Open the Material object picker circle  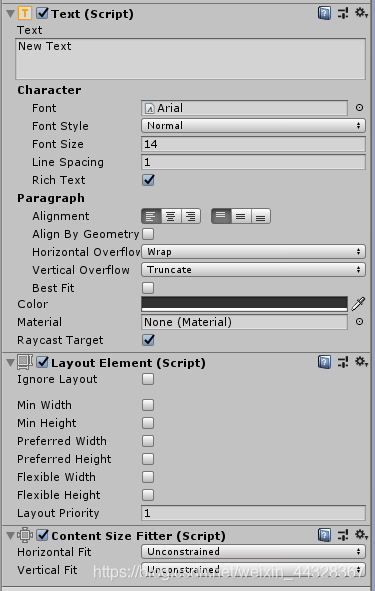pos(359,322)
